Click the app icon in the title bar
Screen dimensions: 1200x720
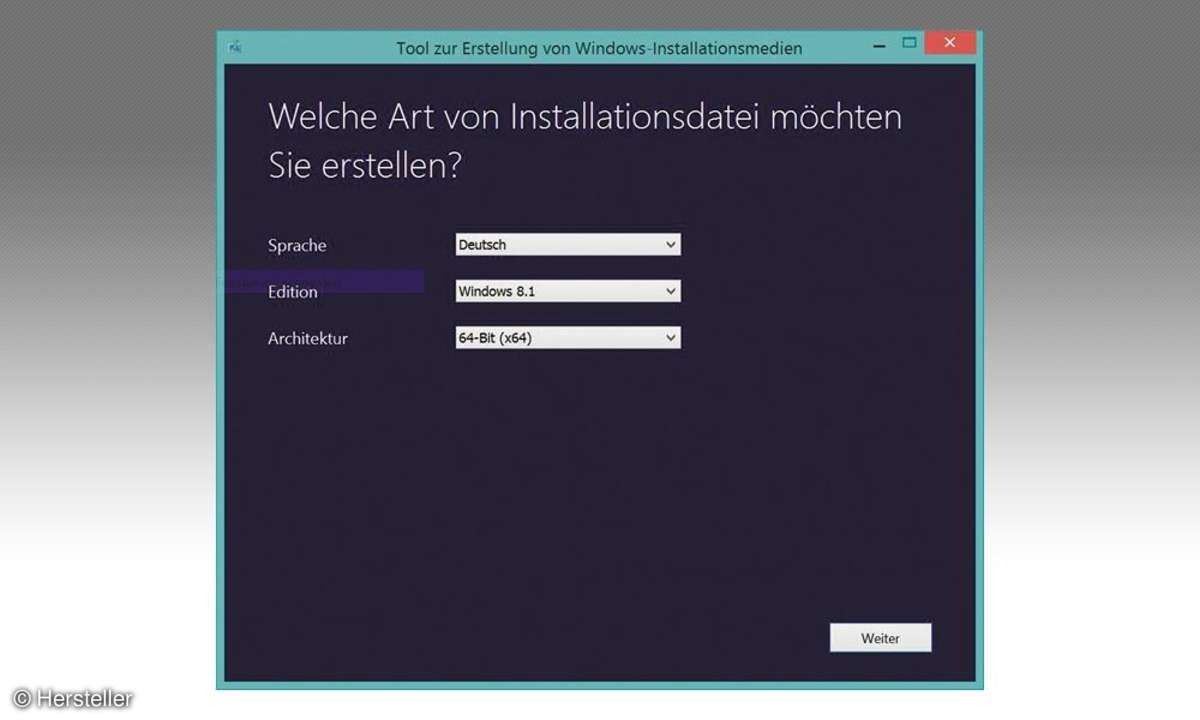[x=235, y=46]
